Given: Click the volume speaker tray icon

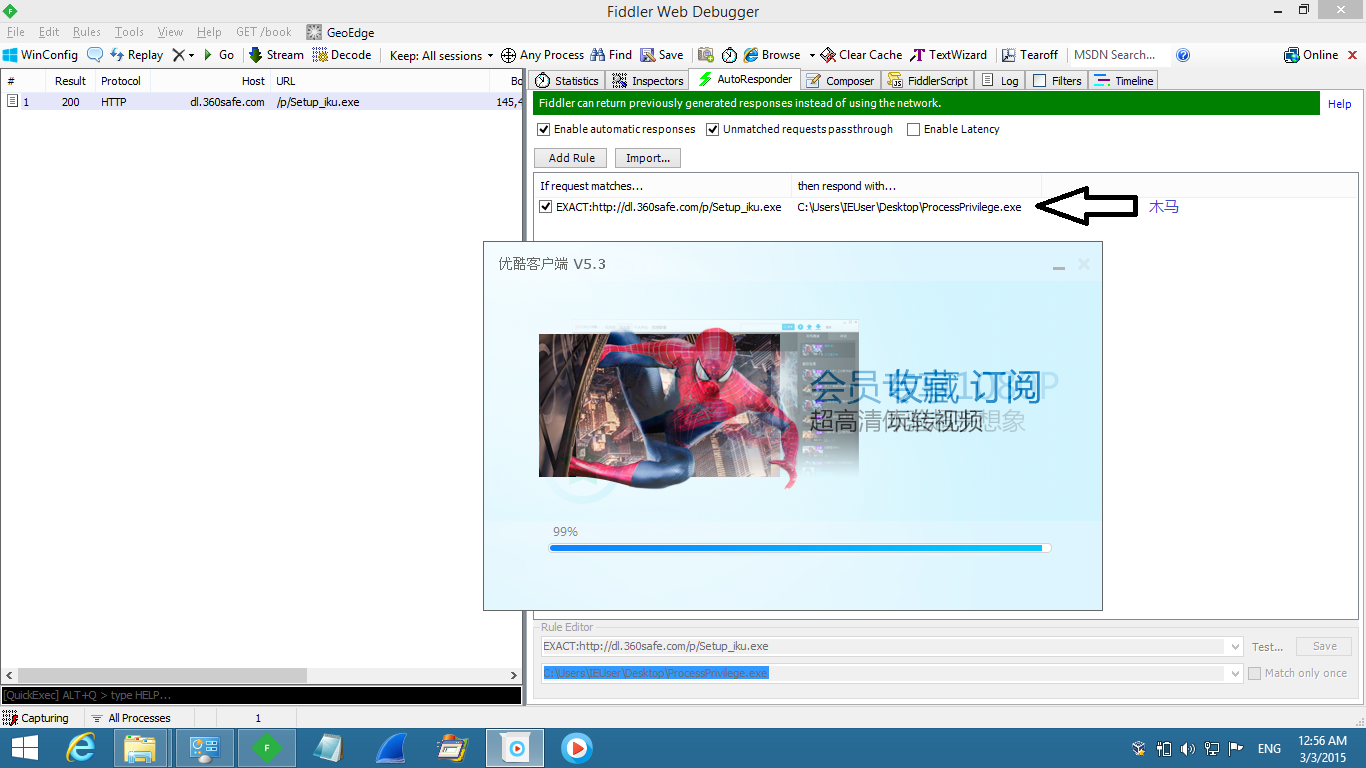Looking at the screenshot, I should coord(1187,748).
